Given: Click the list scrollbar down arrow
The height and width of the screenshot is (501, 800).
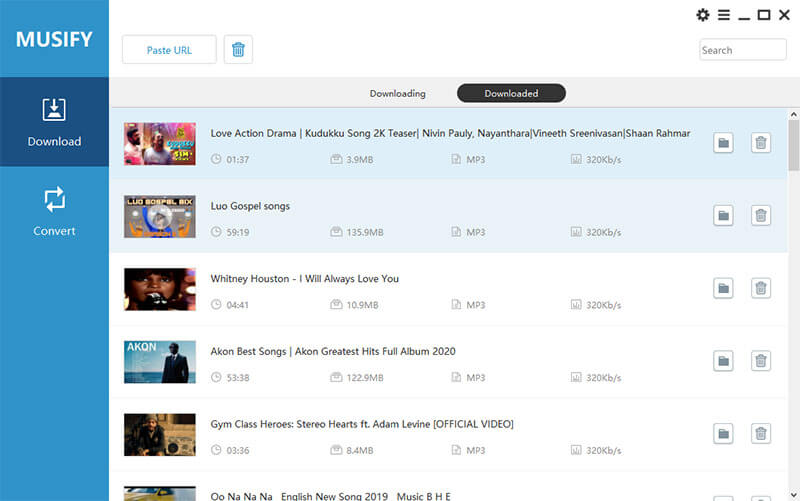Looking at the screenshot, I should click(x=793, y=495).
